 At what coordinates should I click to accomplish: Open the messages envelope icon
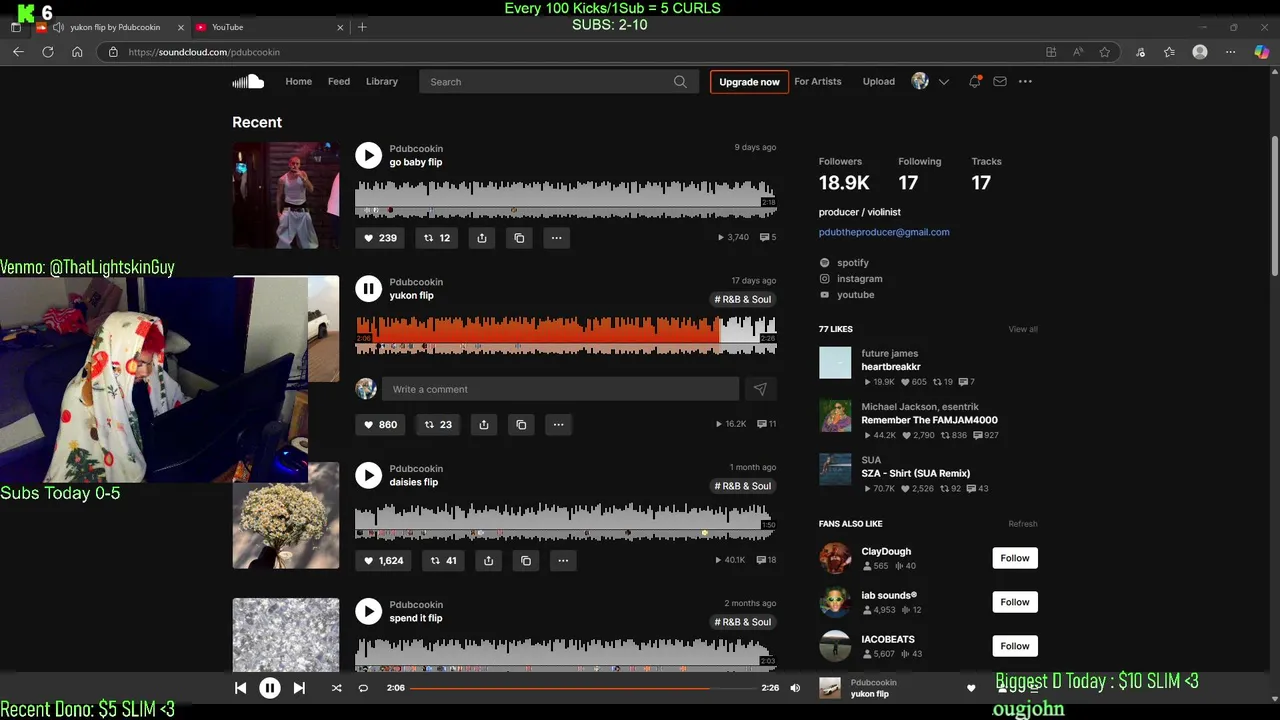(x=999, y=82)
